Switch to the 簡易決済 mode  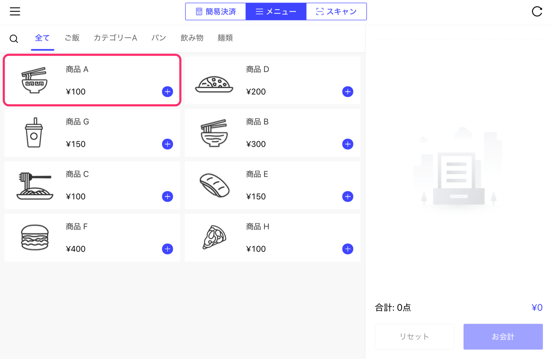215,12
